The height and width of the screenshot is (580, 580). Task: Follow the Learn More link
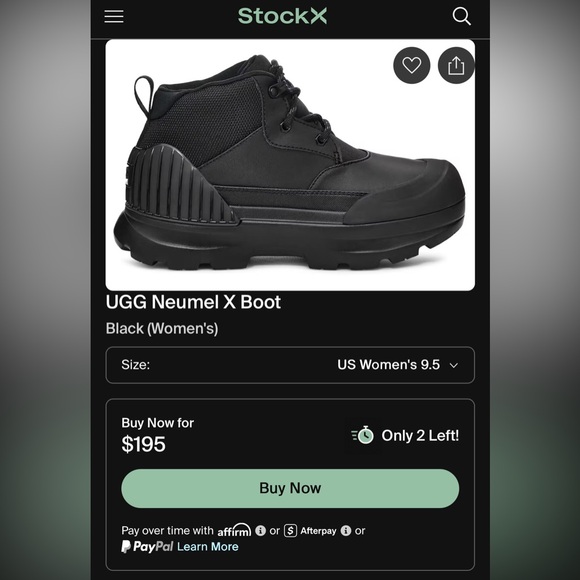[208, 547]
